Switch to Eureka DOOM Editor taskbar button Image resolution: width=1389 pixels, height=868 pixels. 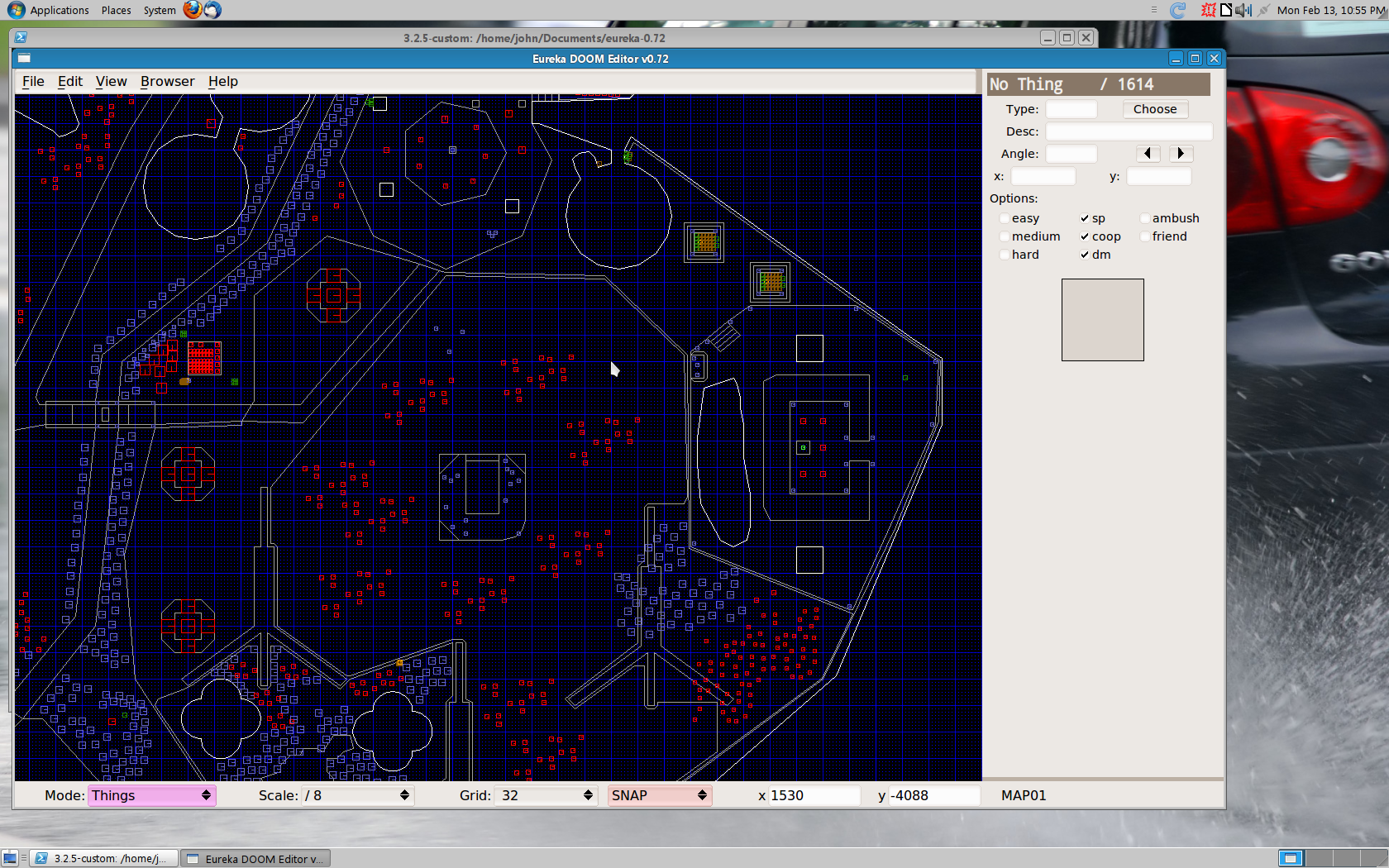[x=255, y=859]
